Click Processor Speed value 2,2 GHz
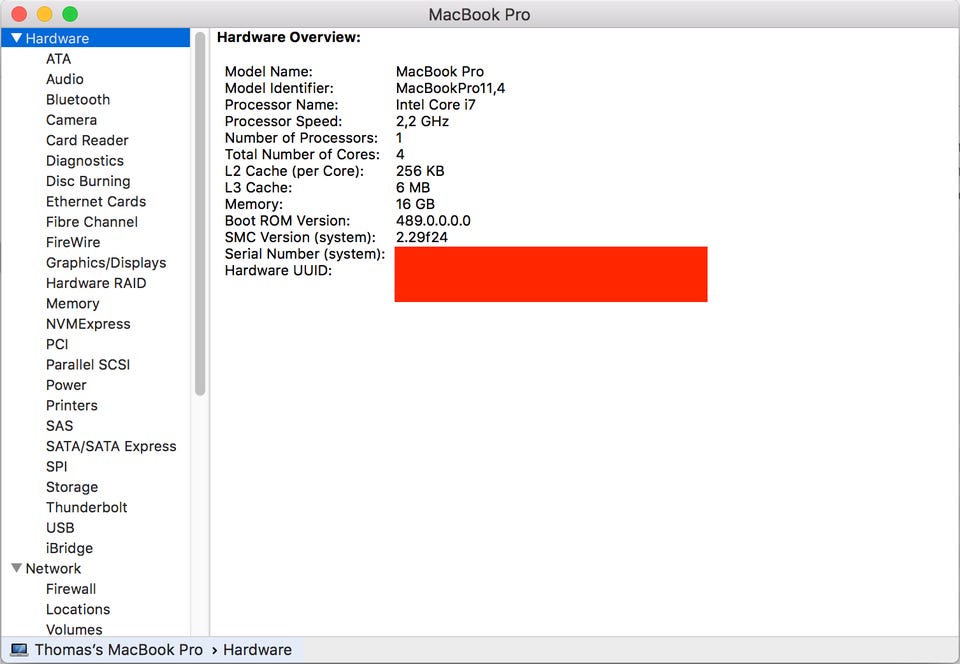This screenshot has height=664, width=960. point(422,121)
